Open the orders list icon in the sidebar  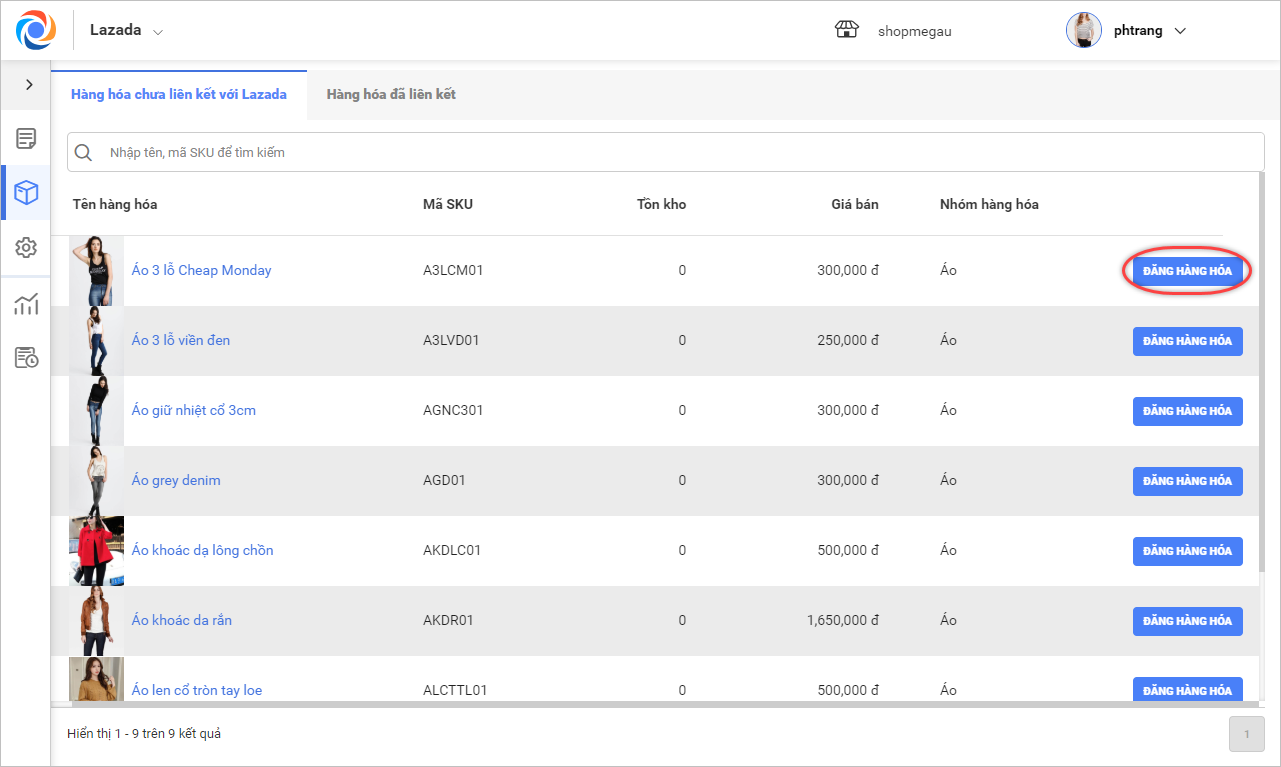pyautogui.click(x=26, y=138)
